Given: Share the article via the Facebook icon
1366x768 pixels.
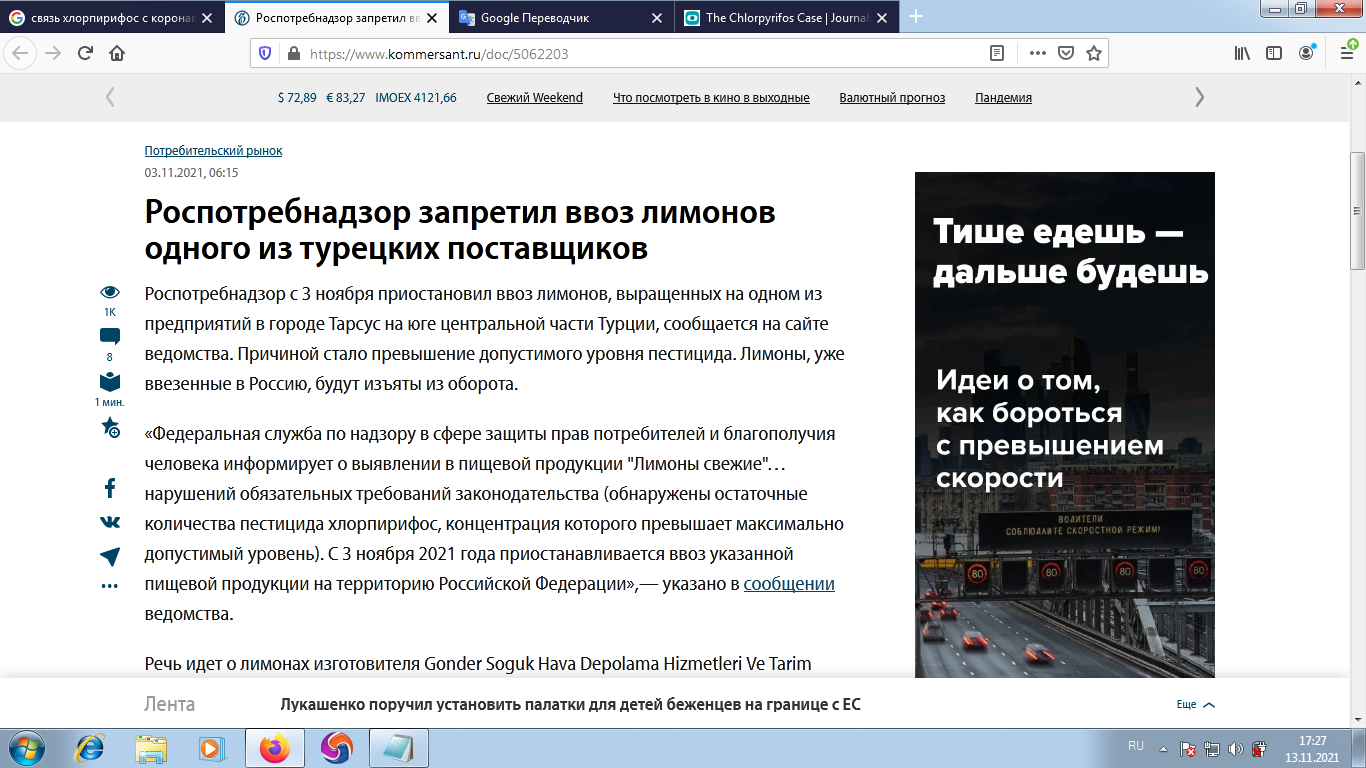Looking at the screenshot, I should (x=109, y=487).
